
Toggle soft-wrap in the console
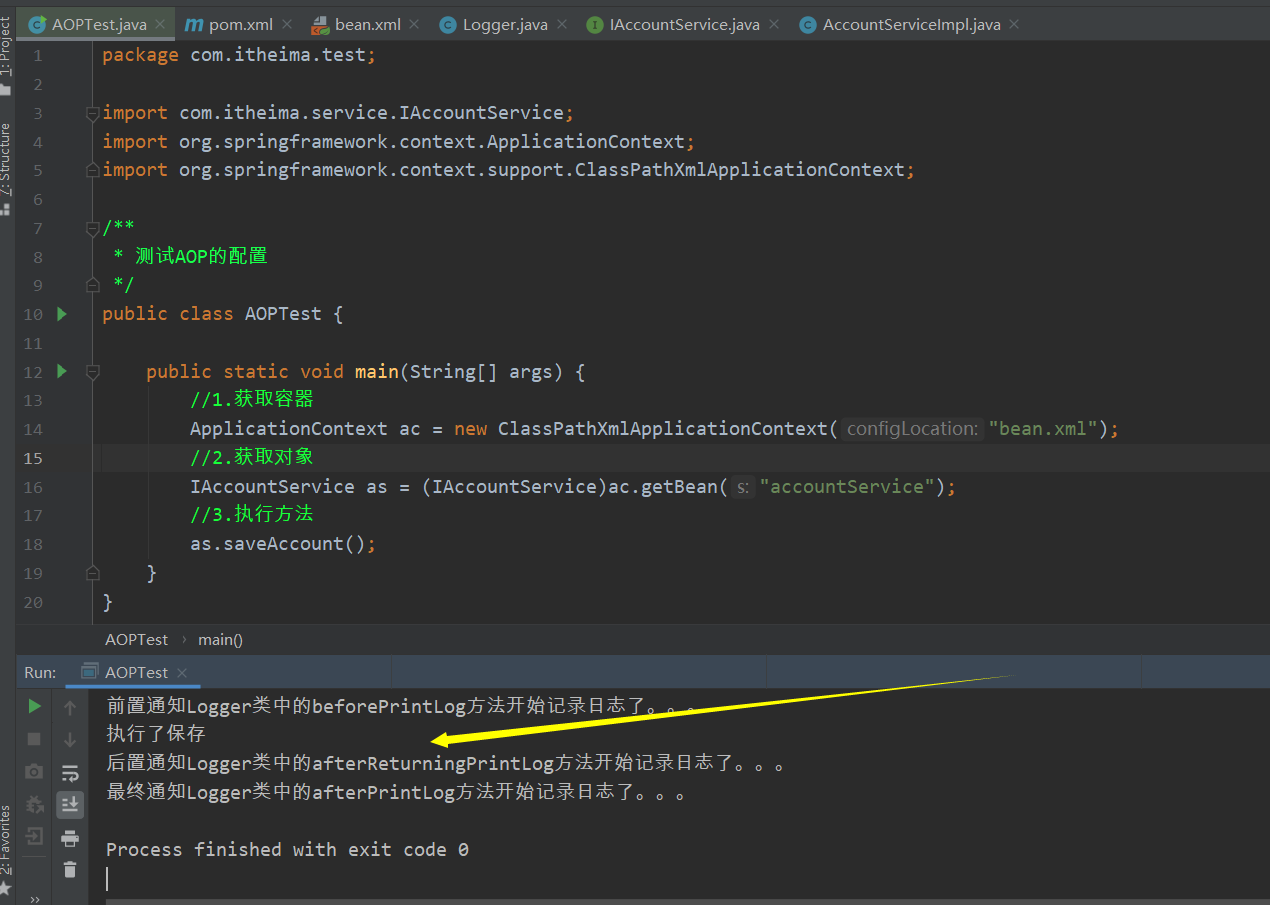(x=70, y=772)
